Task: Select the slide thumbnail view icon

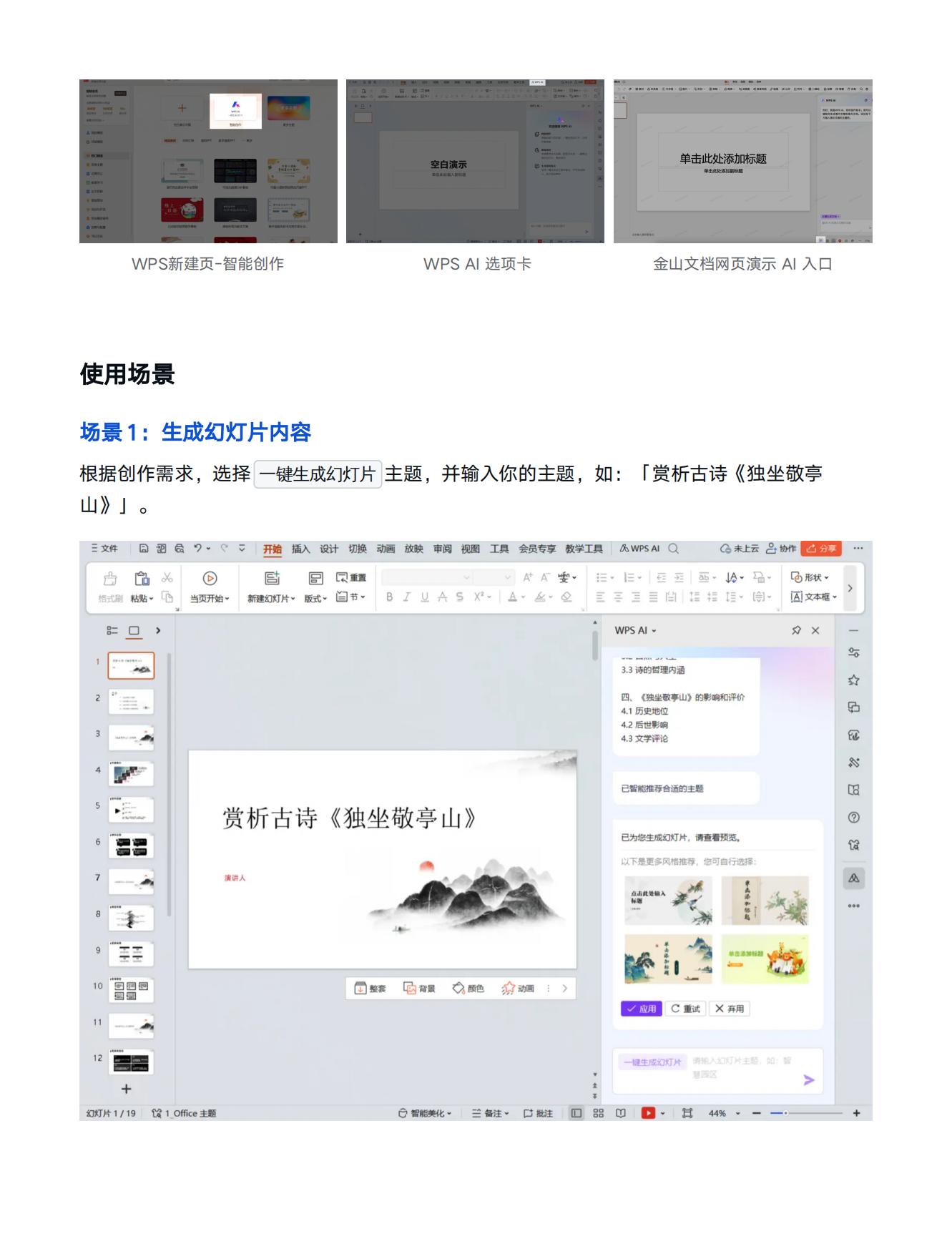Action: coord(134,630)
